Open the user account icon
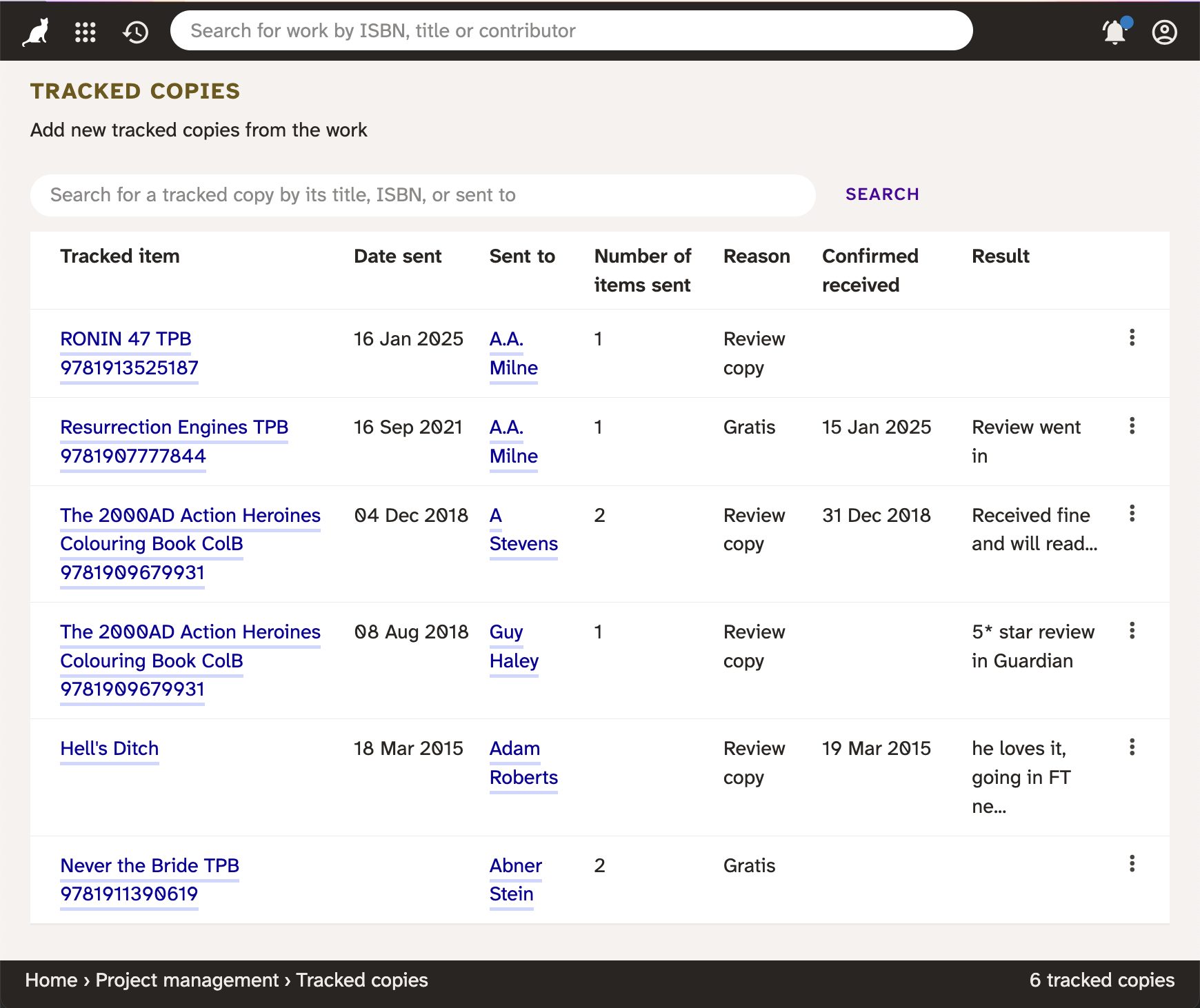1200x1008 pixels. (1164, 32)
